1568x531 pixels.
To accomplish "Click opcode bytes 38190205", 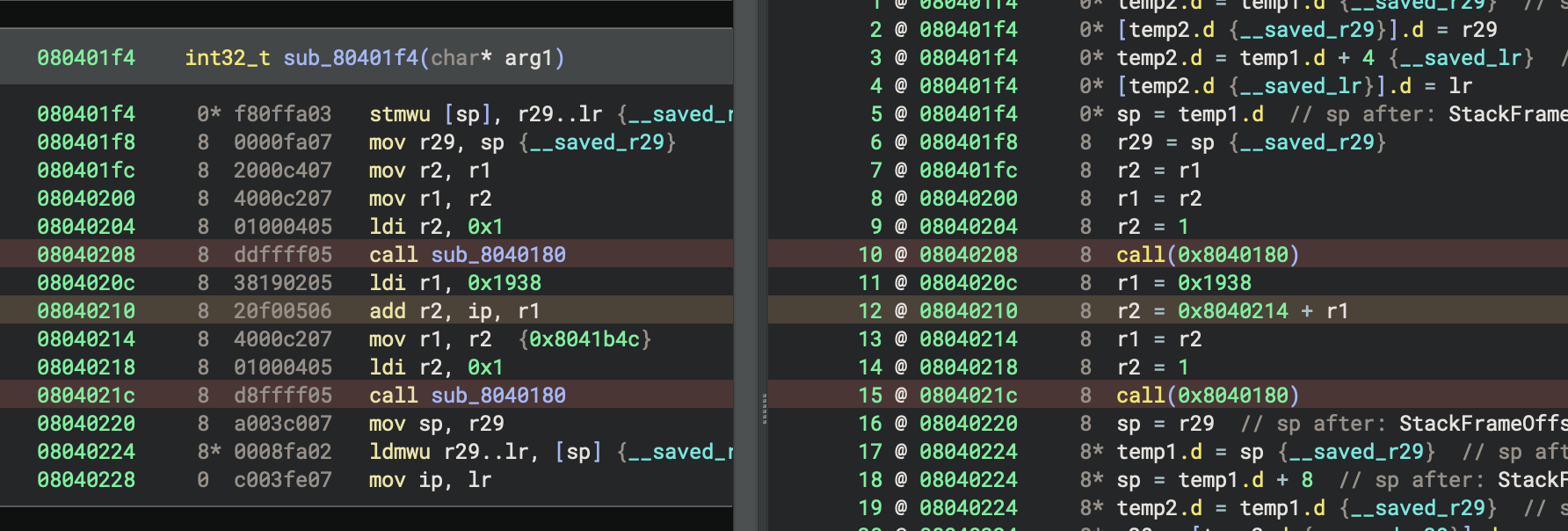I will point(283,283).
